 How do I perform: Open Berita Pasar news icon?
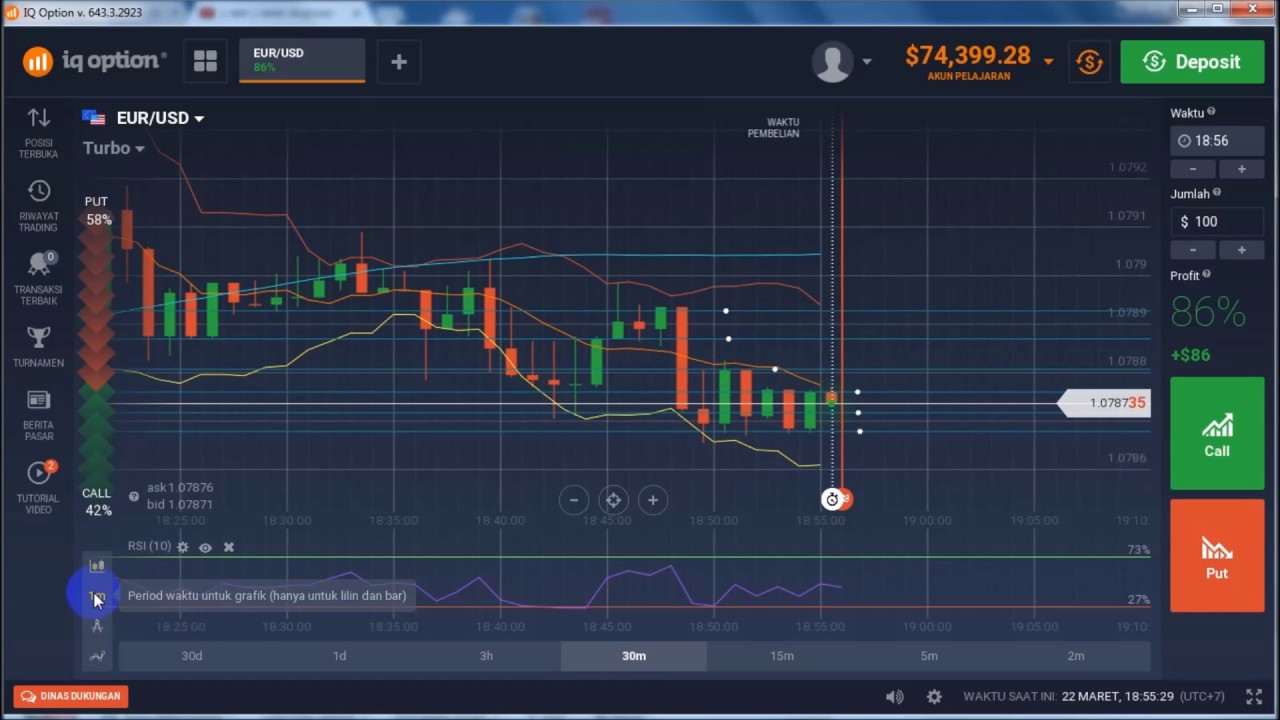[38, 415]
